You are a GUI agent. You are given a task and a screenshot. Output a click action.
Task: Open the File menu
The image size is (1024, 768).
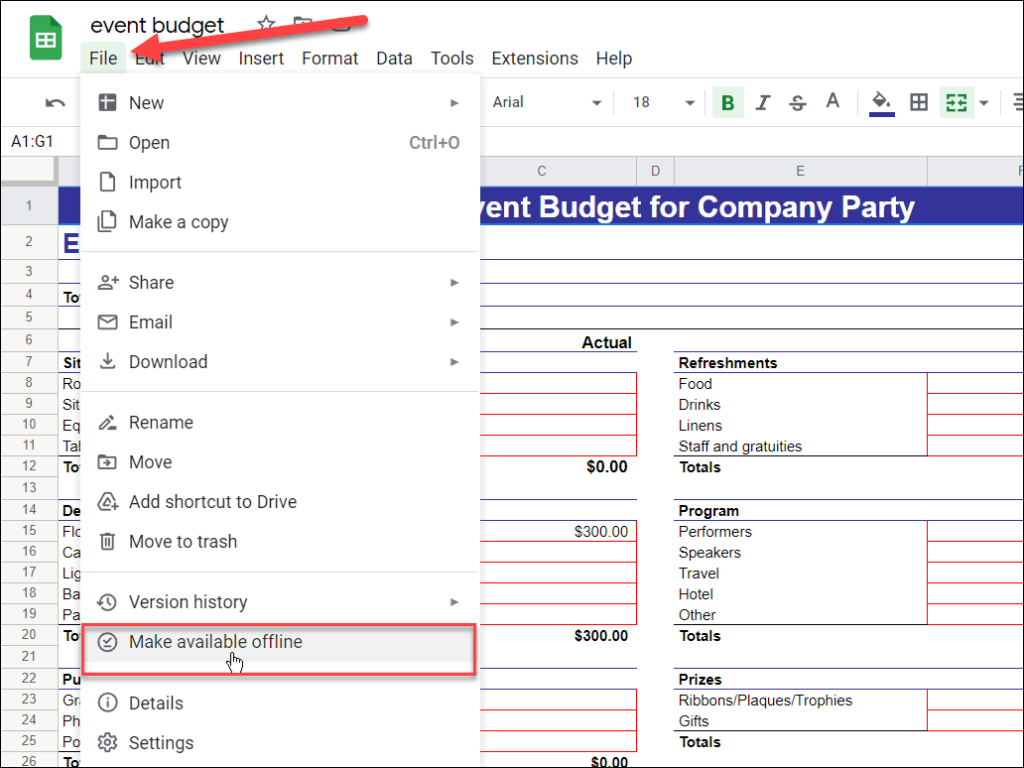click(x=103, y=58)
